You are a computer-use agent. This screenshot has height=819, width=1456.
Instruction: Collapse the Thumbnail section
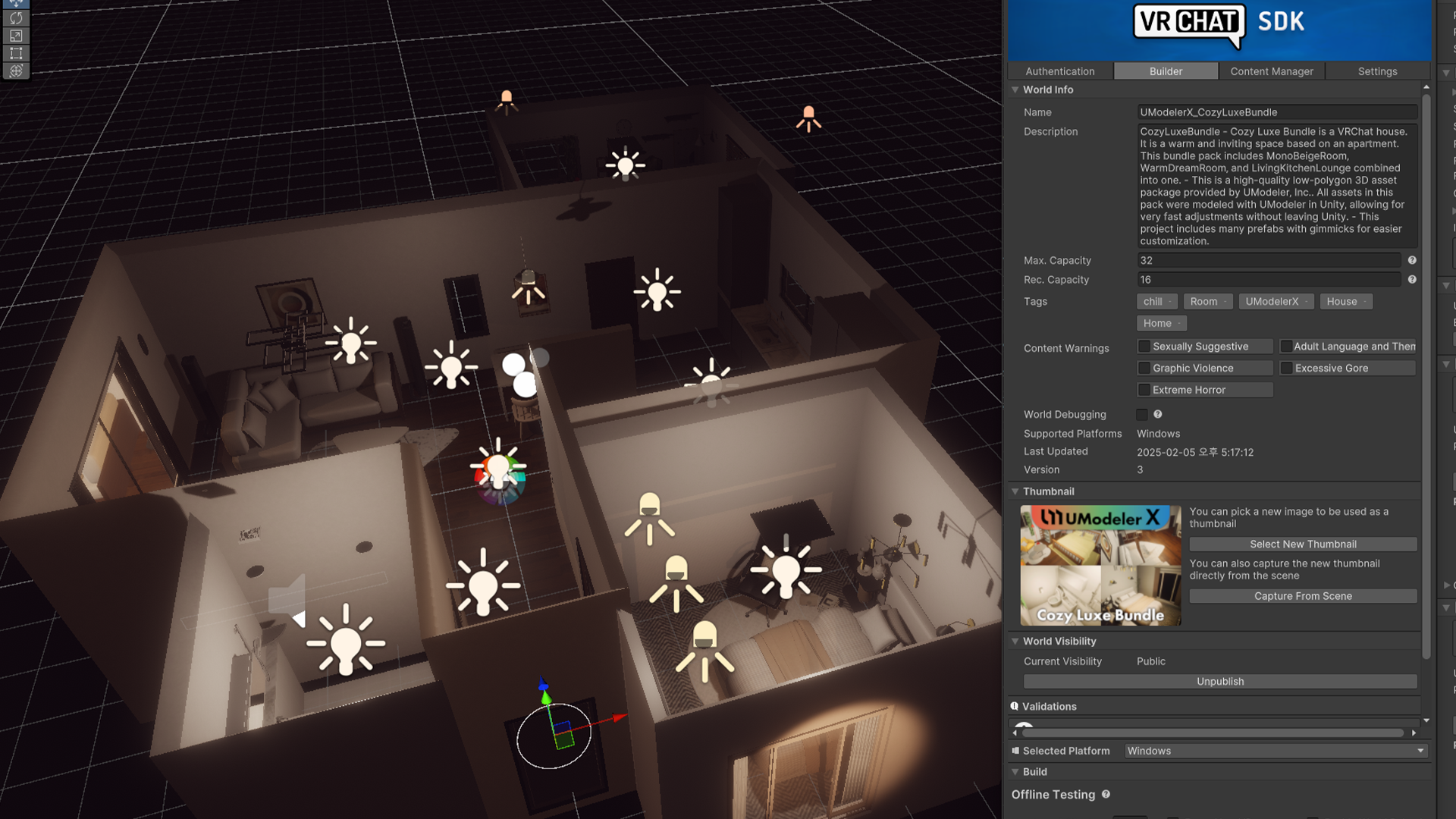1015,491
